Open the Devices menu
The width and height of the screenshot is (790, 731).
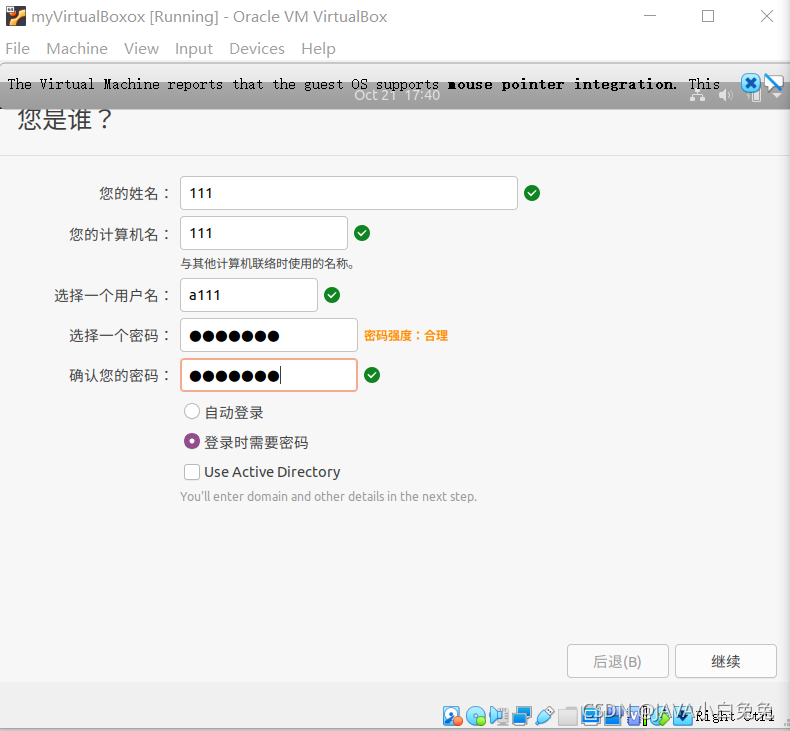[257, 48]
